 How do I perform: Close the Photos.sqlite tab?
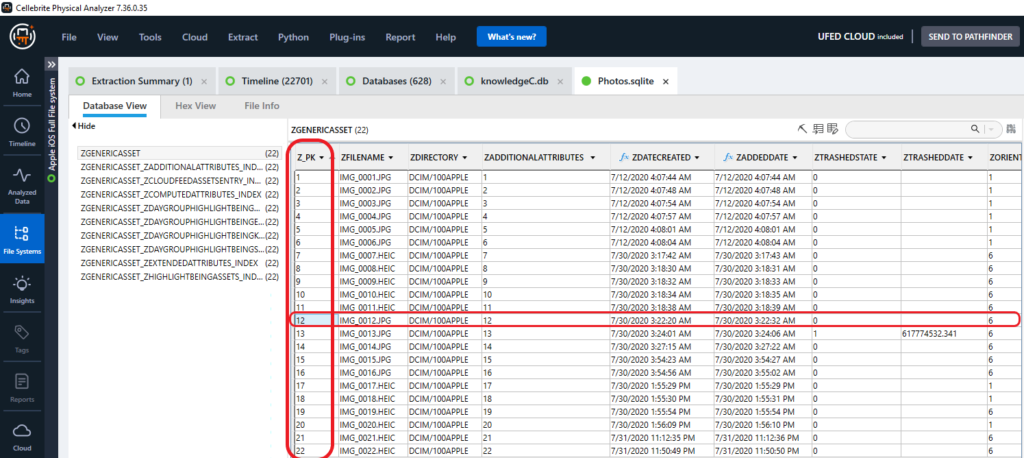pyautogui.click(x=665, y=82)
